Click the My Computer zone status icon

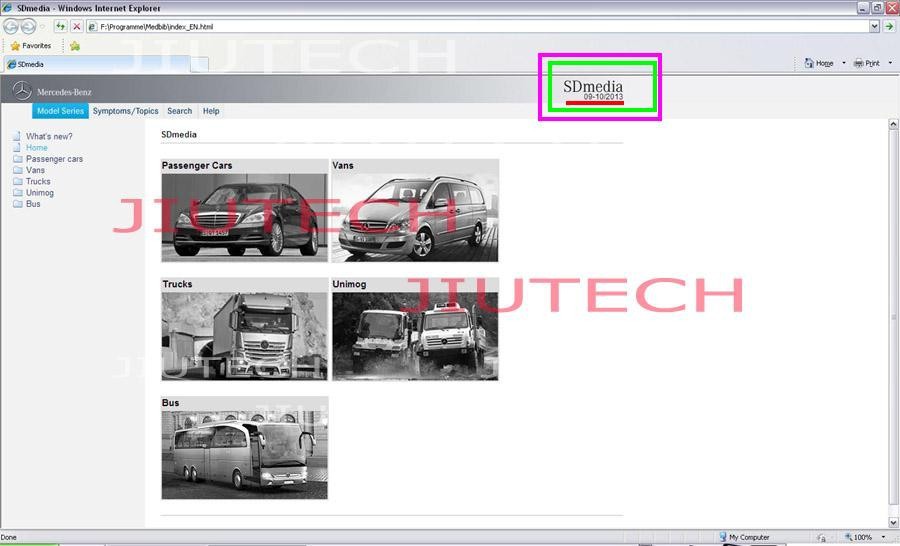pos(723,537)
